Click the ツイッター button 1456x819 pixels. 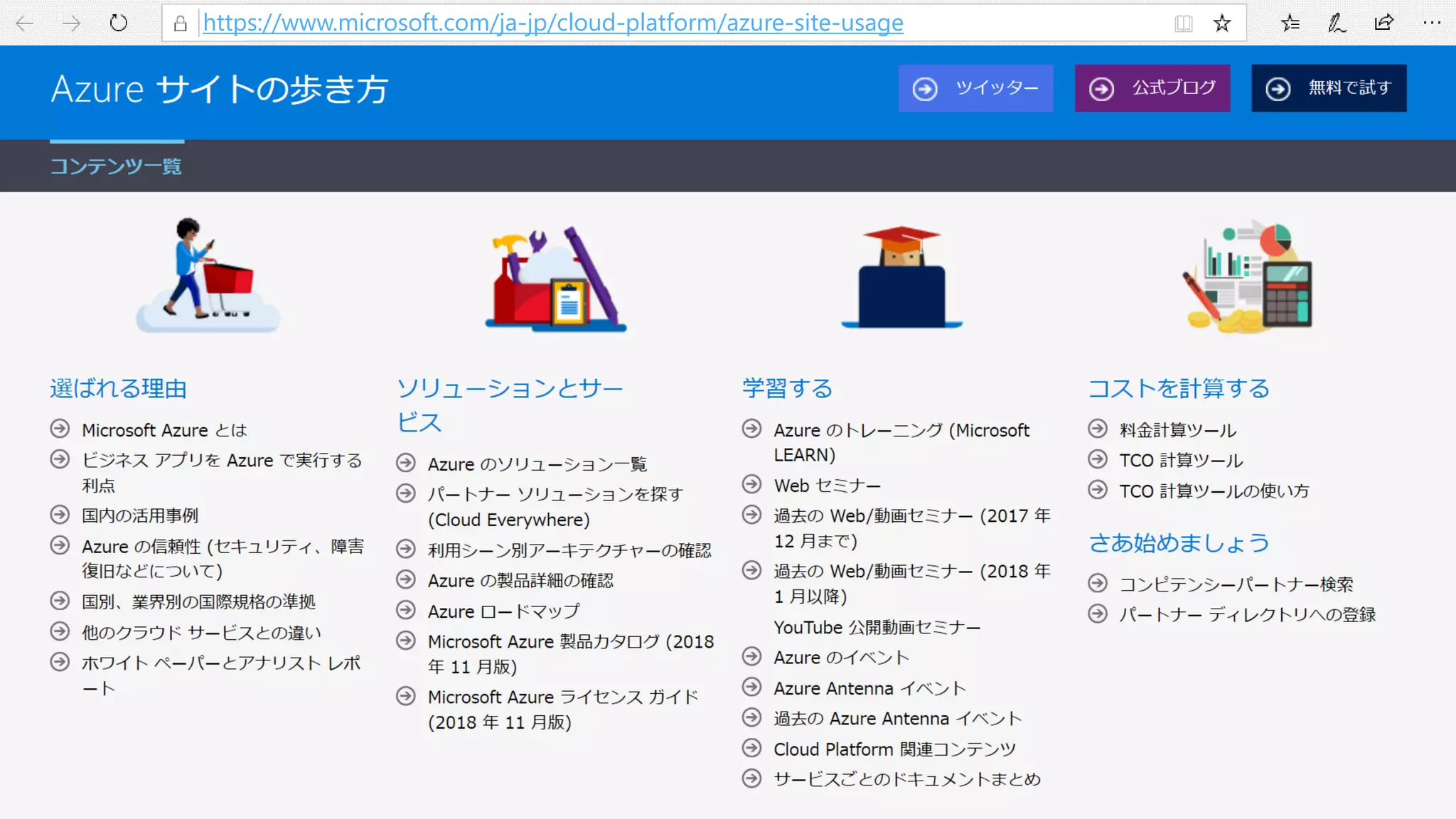click(x=975, y=88)
